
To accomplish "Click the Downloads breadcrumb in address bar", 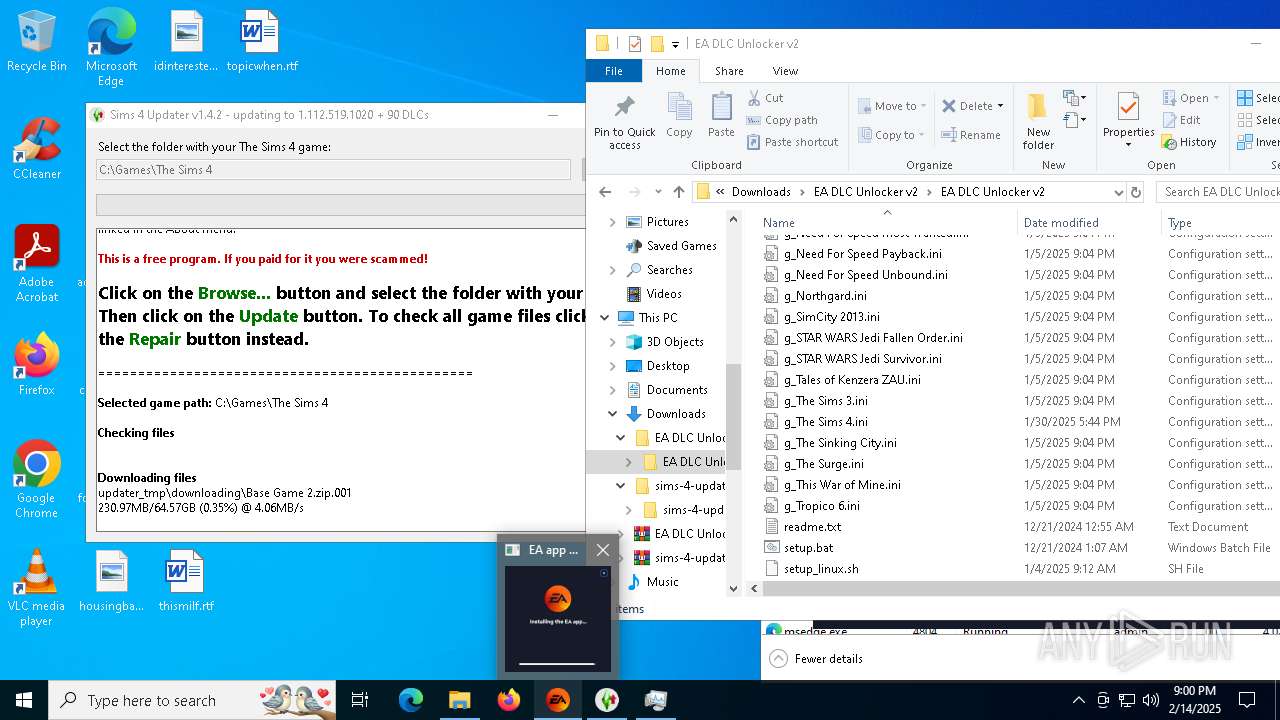I will pos(761,192).
